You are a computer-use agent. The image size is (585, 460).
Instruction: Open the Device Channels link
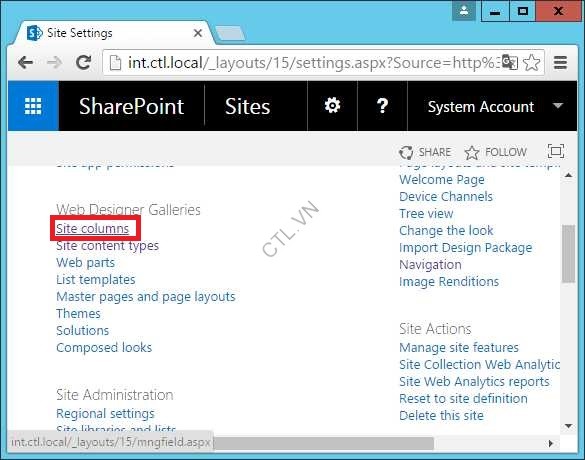[446, 197]
